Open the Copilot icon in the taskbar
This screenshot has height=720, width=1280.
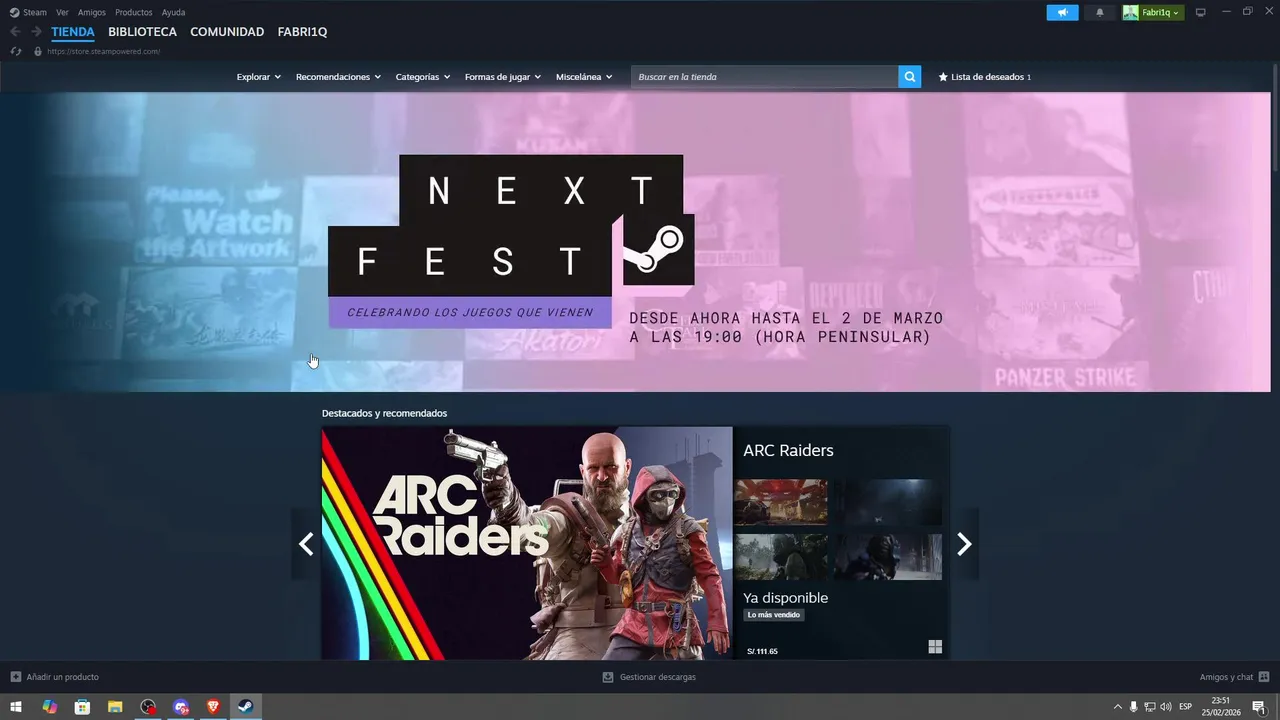pyautogui.click(x=49, y=707)
